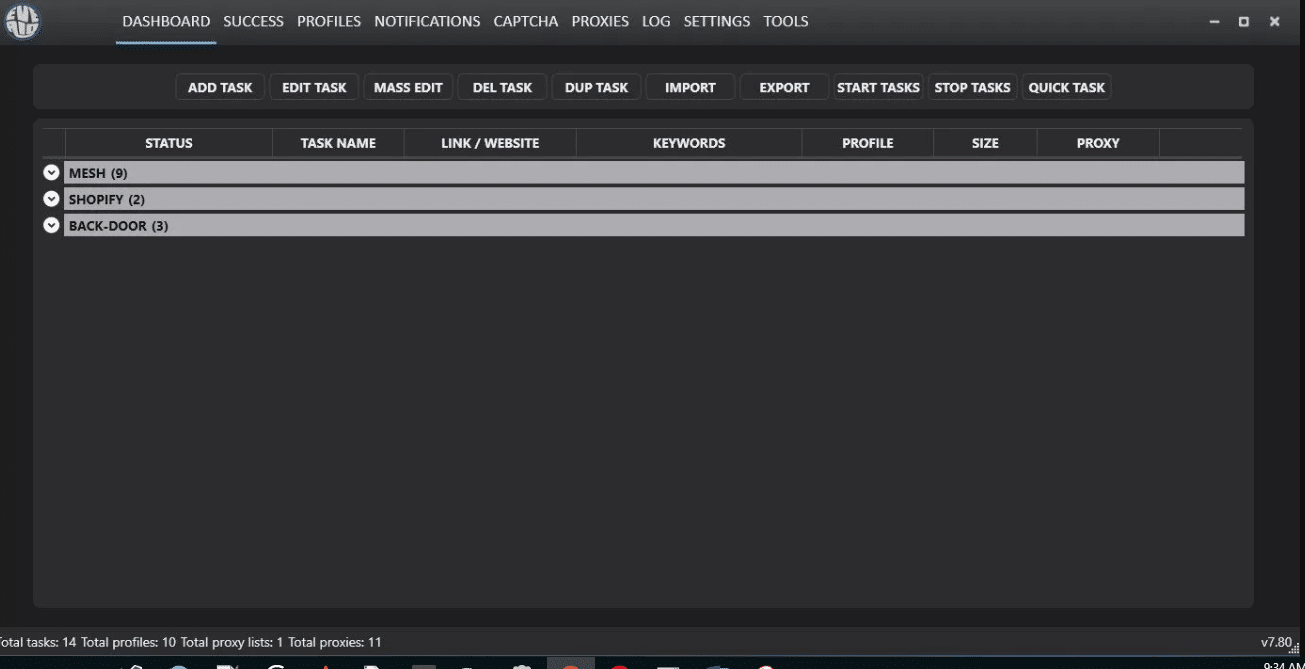This screenshot has width=1305, height=669.
Task: Click START TASKS to run all tasks
Action: [878, 87]
